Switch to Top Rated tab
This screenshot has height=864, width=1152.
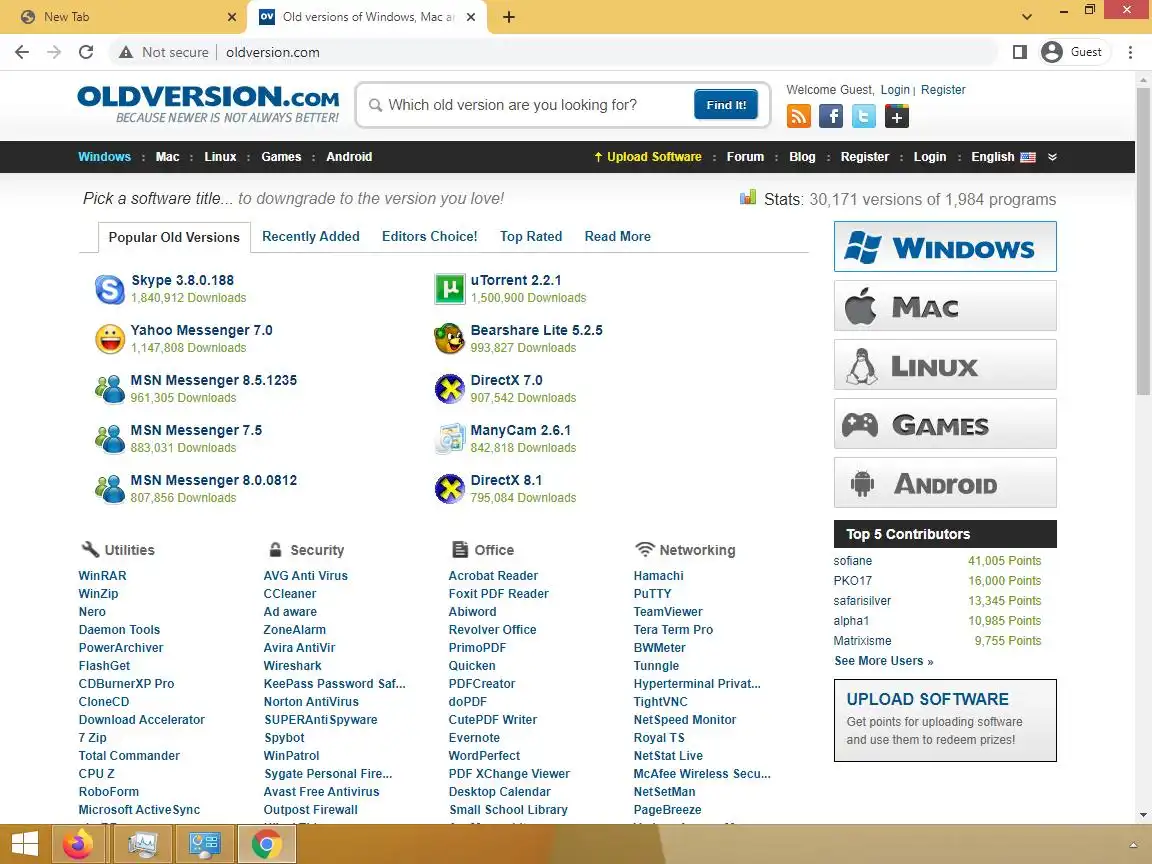531,237
